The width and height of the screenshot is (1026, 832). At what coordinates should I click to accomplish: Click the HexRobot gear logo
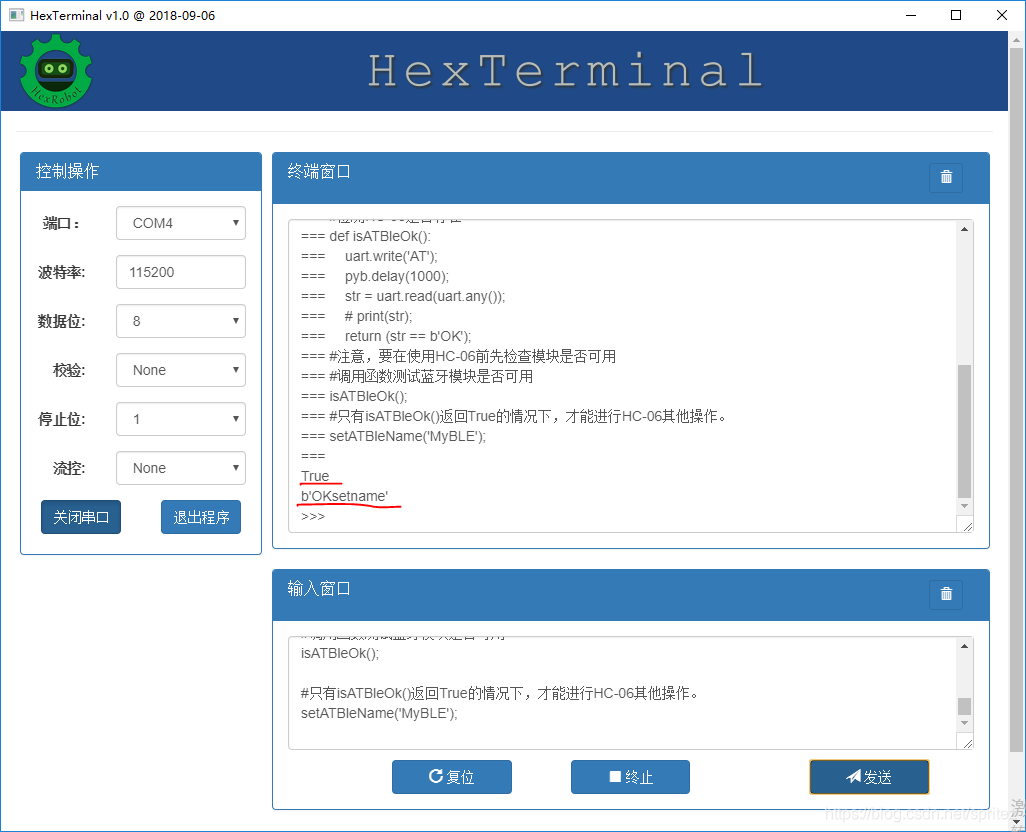click(56, 71)
